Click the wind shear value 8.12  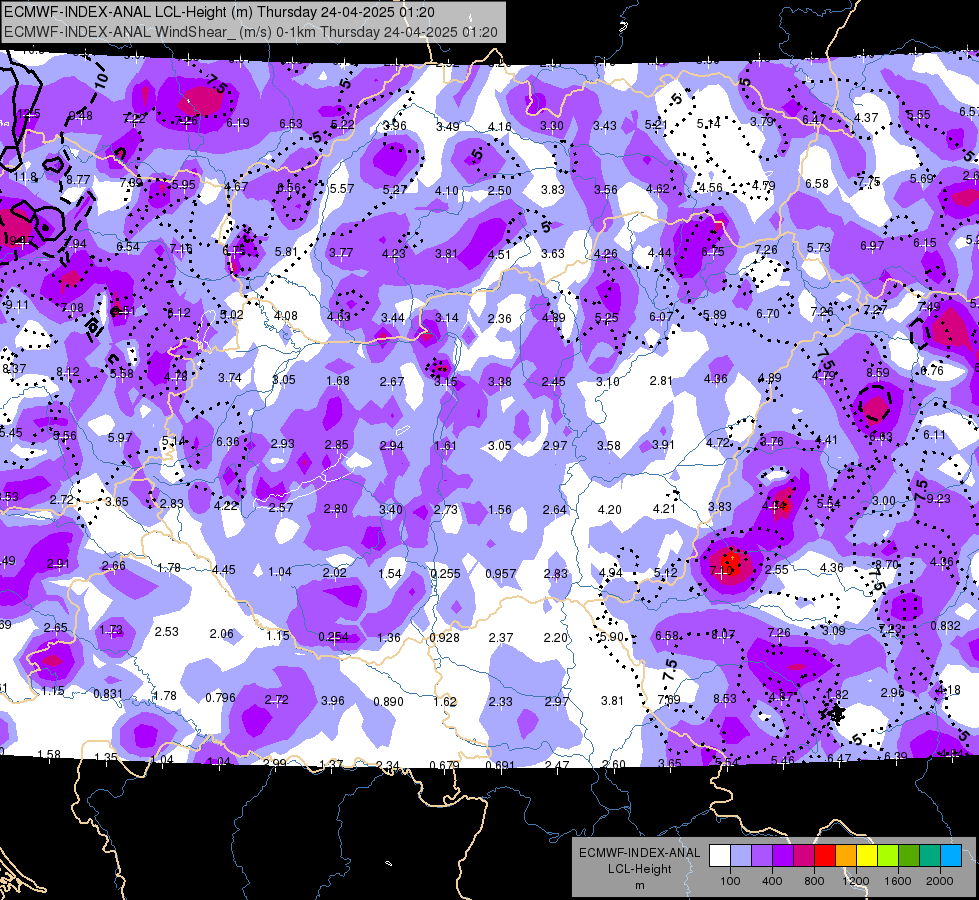pyautogui.click(x=67, y=372)
